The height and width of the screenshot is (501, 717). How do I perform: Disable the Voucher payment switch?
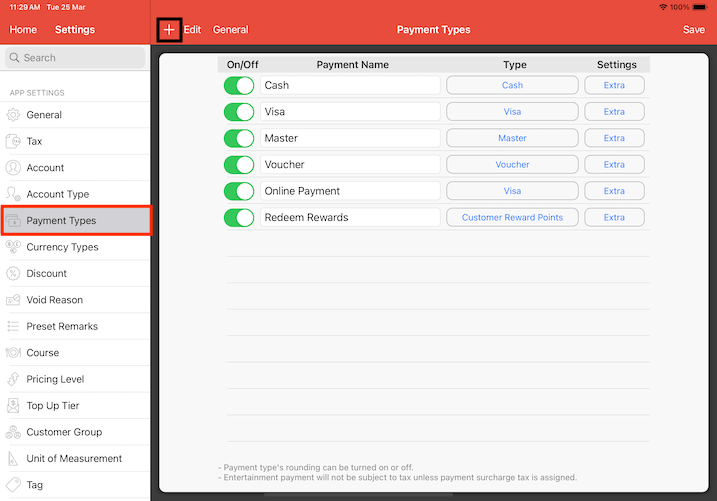click(239, 165)
